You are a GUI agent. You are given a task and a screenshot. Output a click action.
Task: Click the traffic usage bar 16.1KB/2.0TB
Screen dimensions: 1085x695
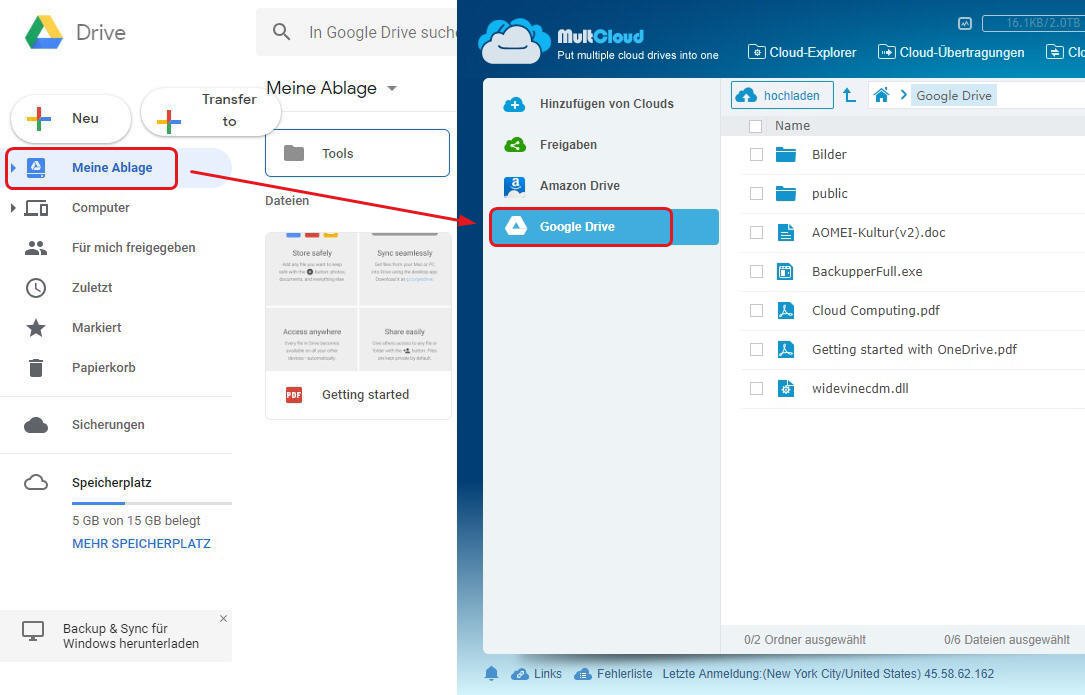[1033, 24]
